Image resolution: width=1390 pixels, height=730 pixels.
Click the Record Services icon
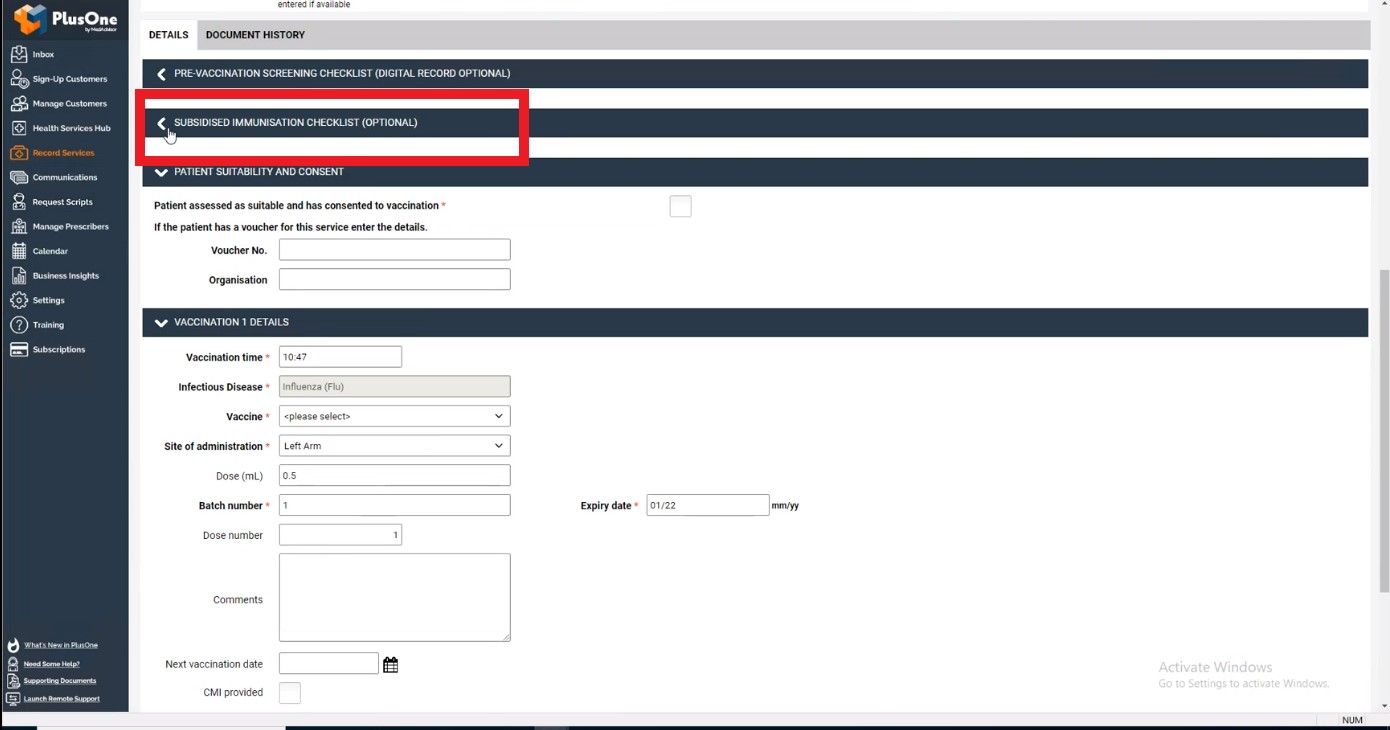pos(19,153)
